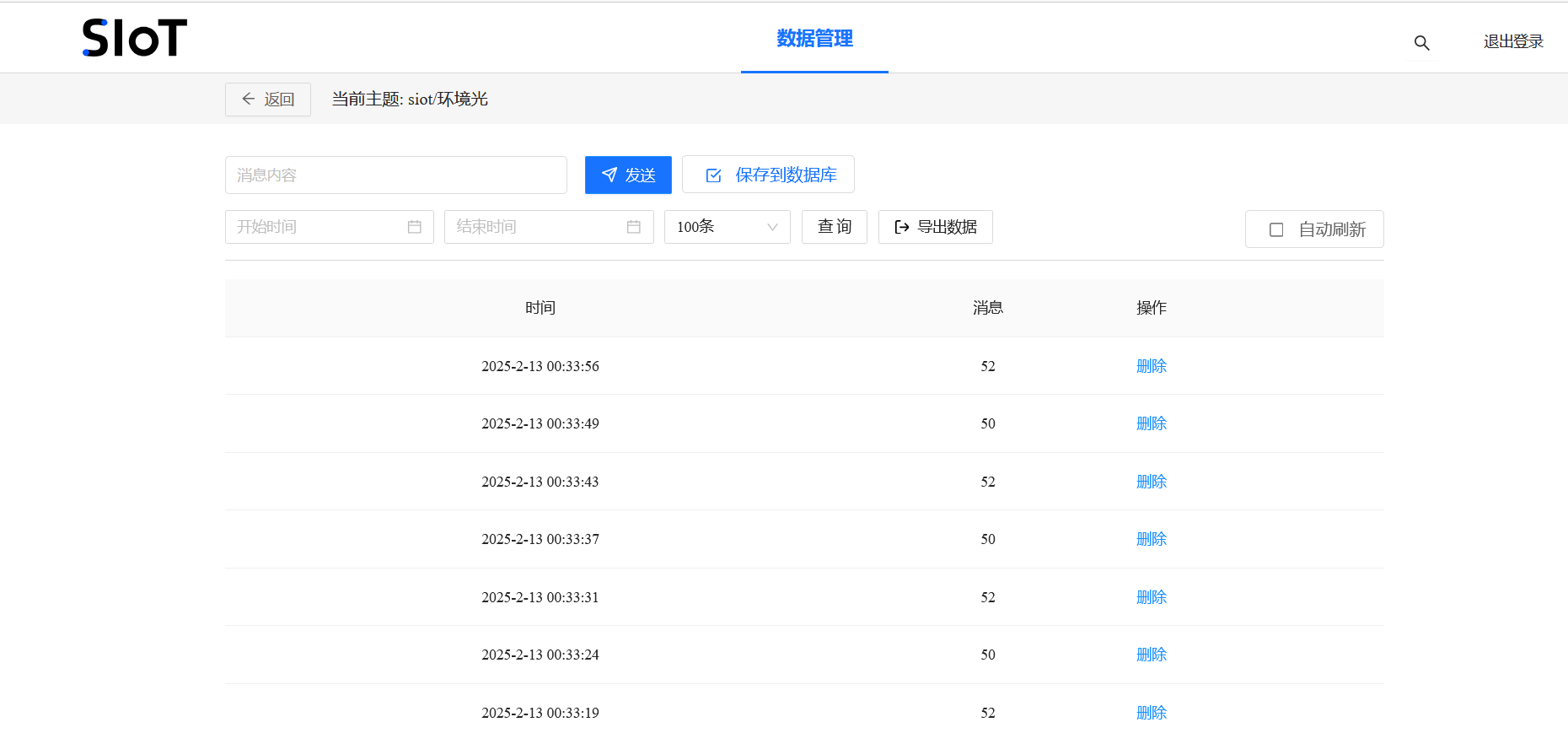Image resolution: width=1568 pixels, height=733 pixels.
Task: Delete the 00:33:31 record
Action: (x=1152, y=597)
